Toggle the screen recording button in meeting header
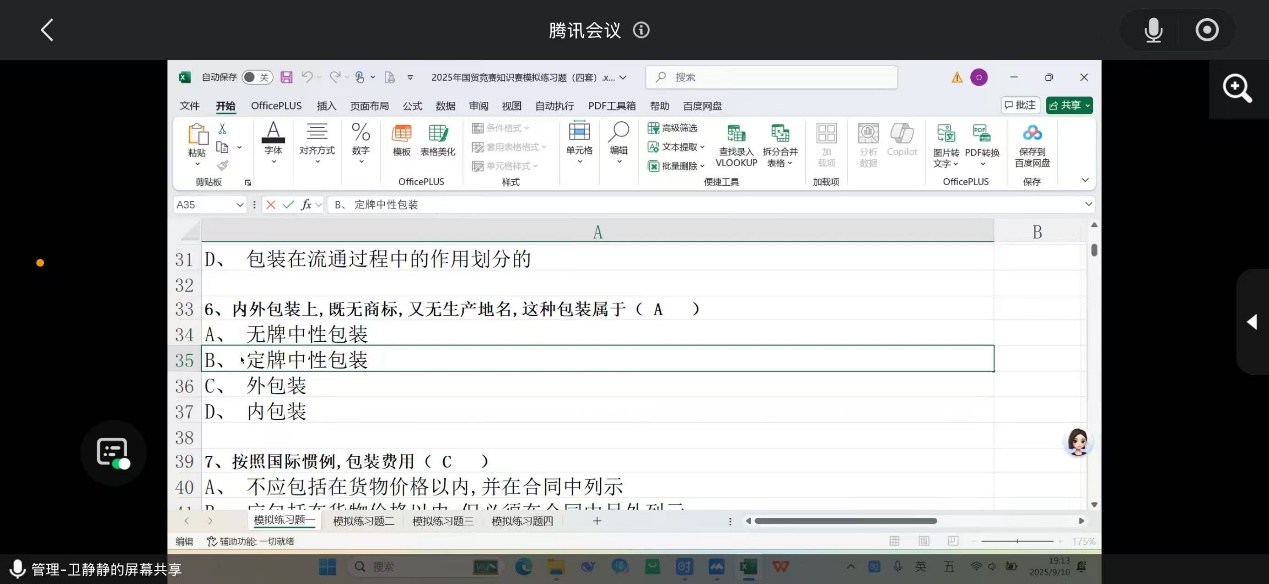The image size is (1269, 584). coord(1207,30)
